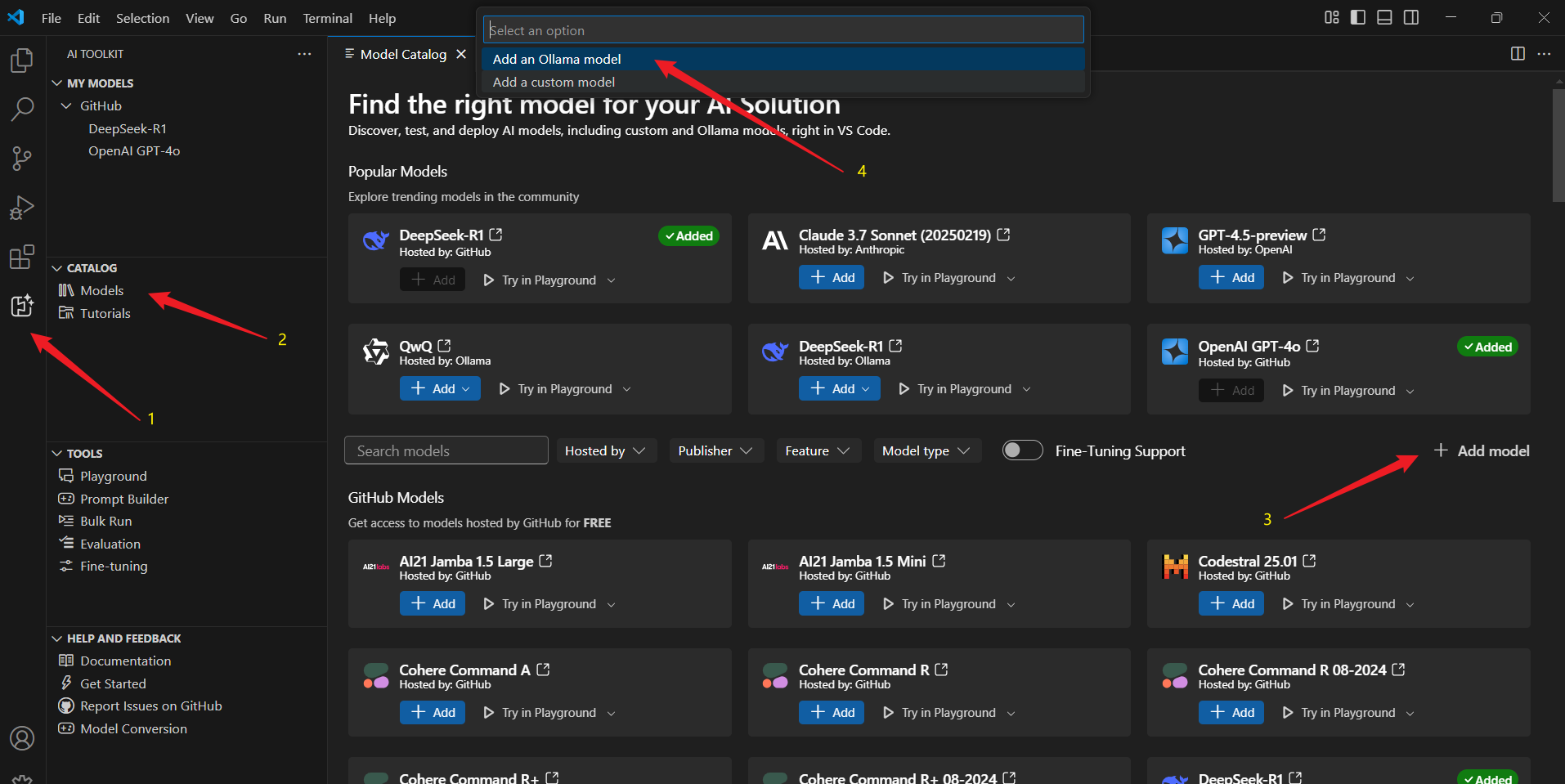The height and width of the screenshot is (784, 1565).
Task: Open the Explorer view in activity bar
Action: 22,60
